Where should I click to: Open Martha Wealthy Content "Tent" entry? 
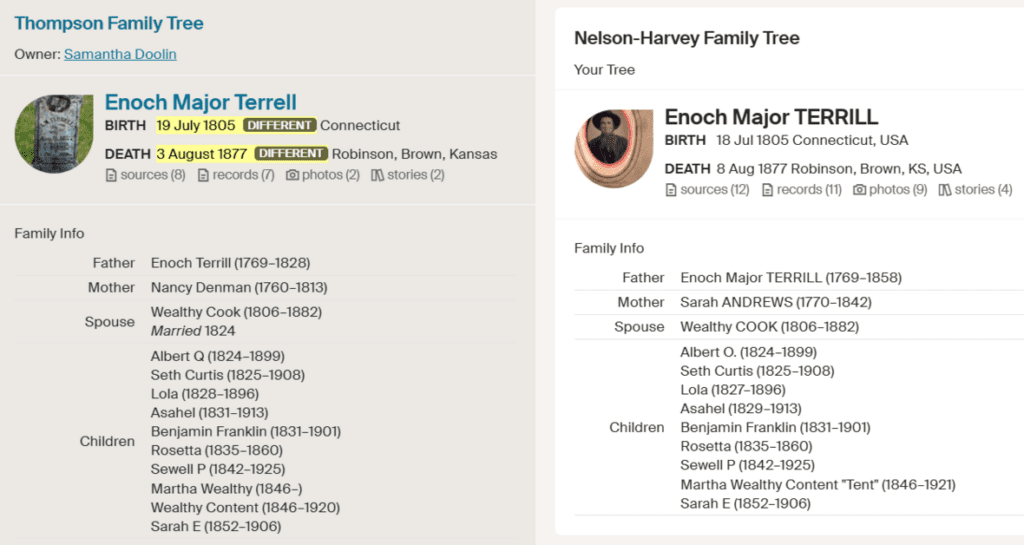(x=817, y=484)
